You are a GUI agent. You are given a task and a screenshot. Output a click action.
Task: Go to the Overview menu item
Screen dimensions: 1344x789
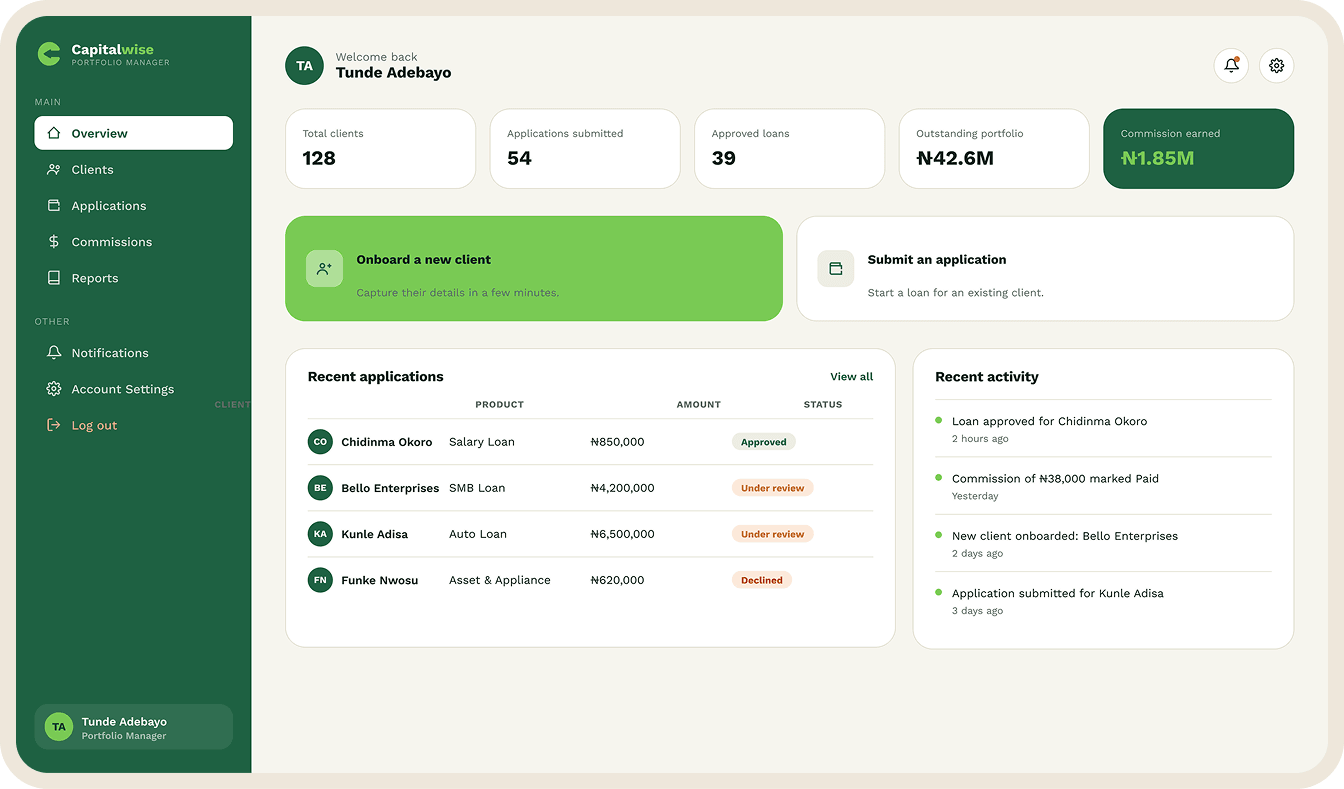134,133
